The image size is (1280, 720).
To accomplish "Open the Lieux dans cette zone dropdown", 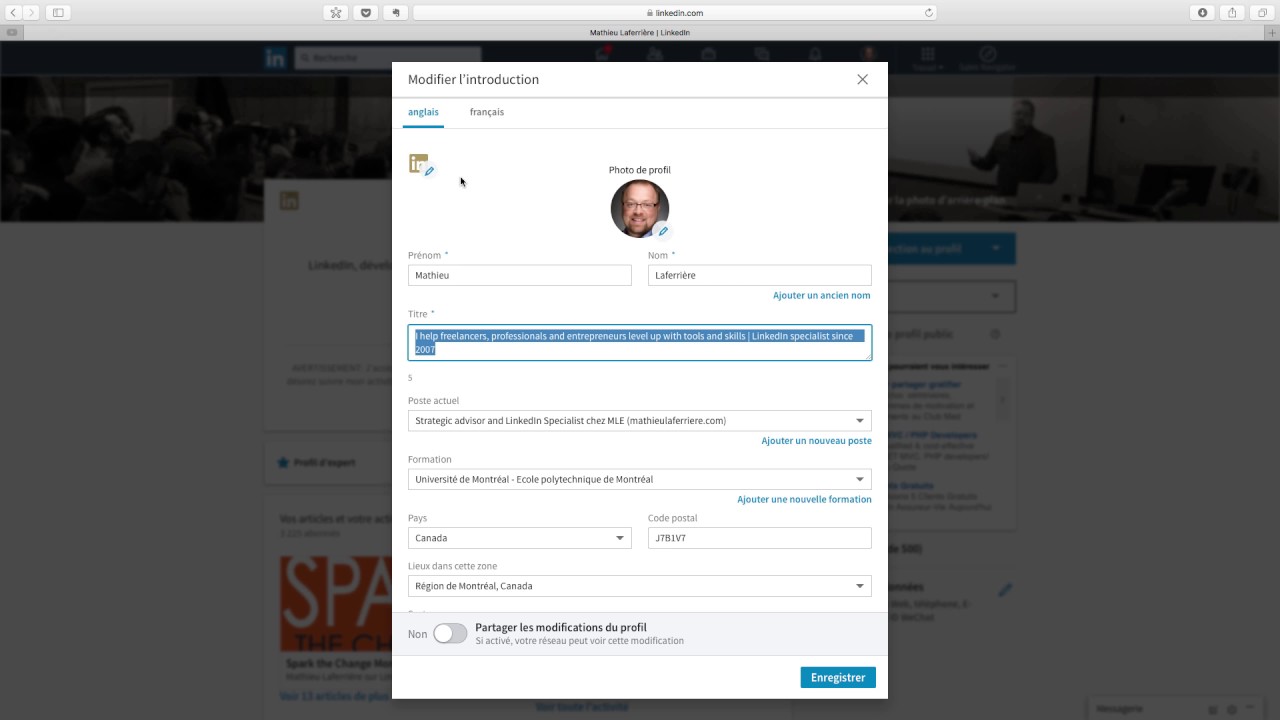I will point(640,586).
